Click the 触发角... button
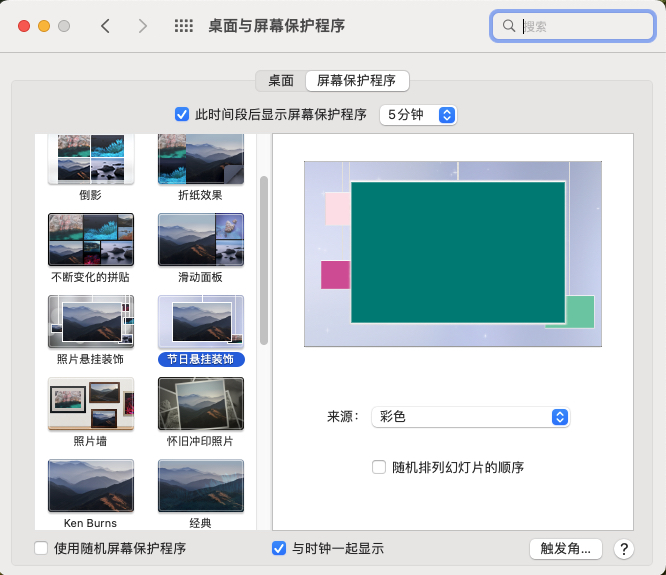 (566, 548)
